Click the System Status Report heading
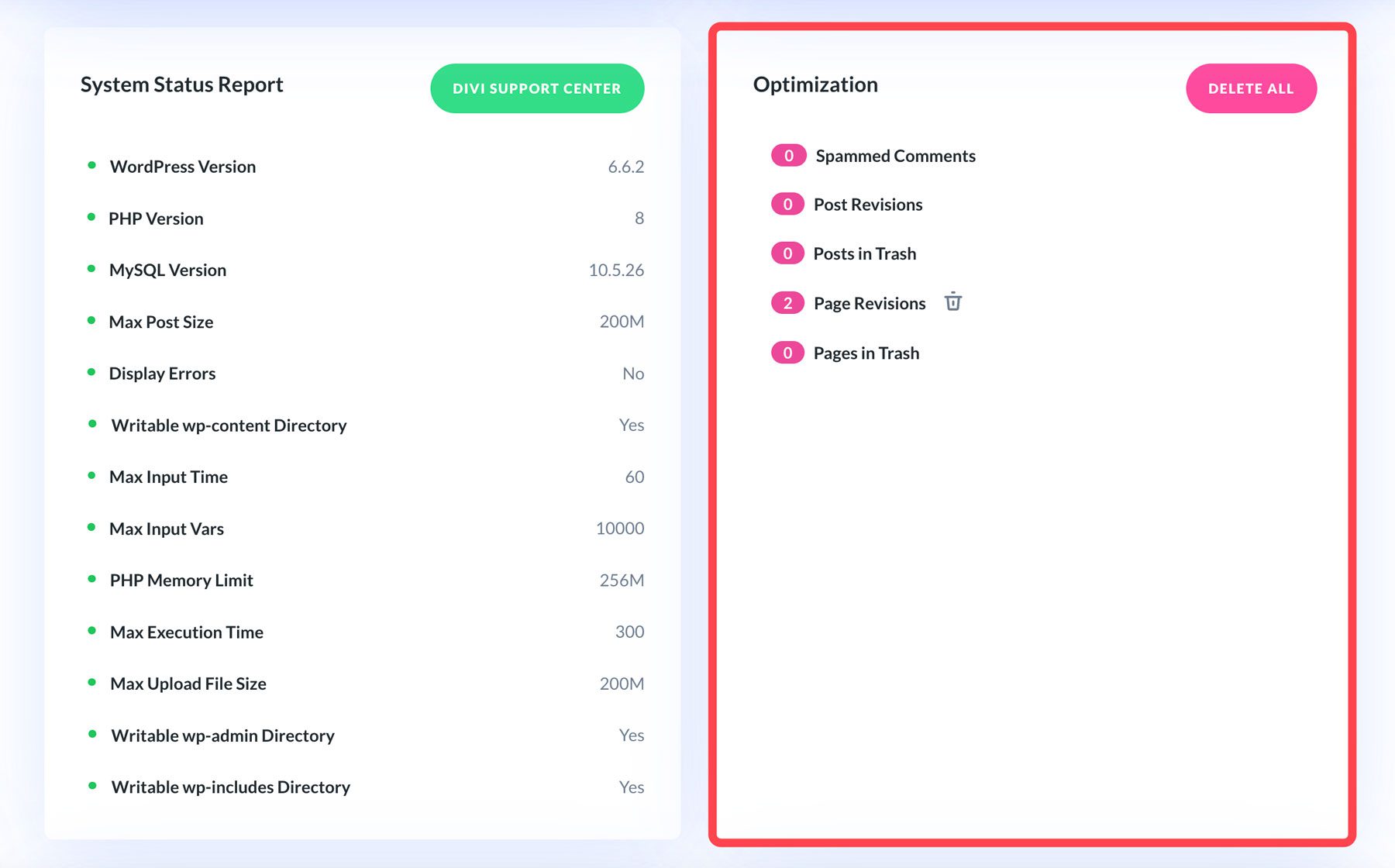The image size is (1395, 868). pos(181,85)
